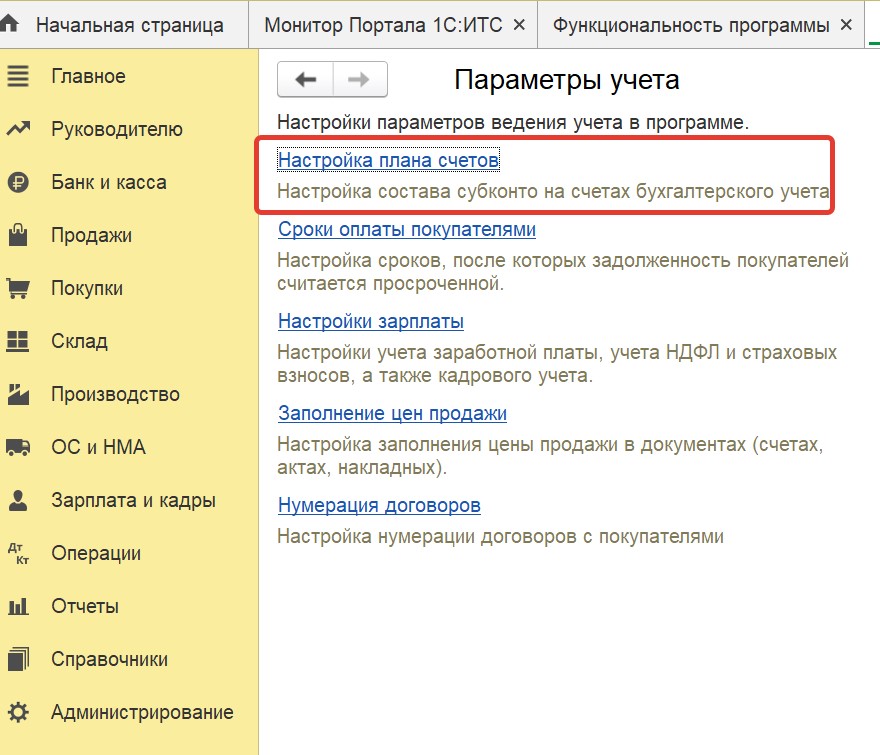Open Настройка плана счетов link

388,160
